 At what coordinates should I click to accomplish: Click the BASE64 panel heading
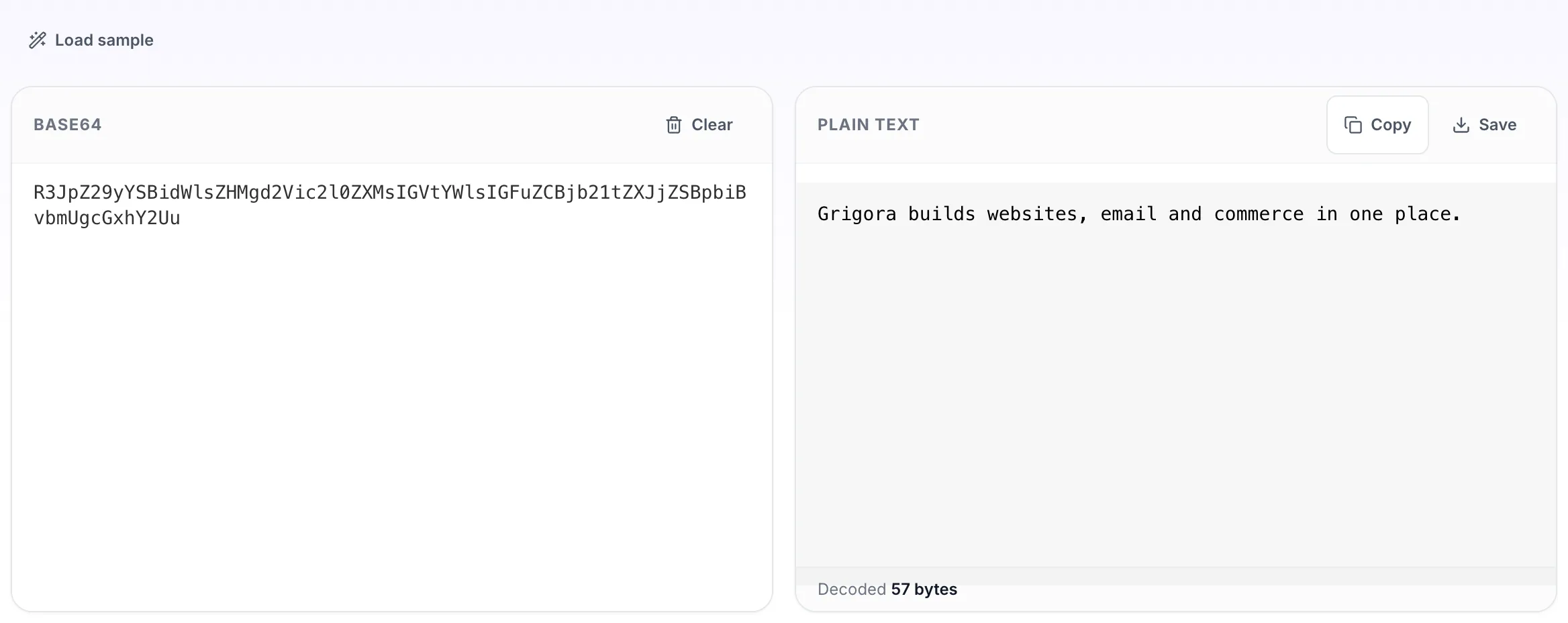click(x=68, y=125)
